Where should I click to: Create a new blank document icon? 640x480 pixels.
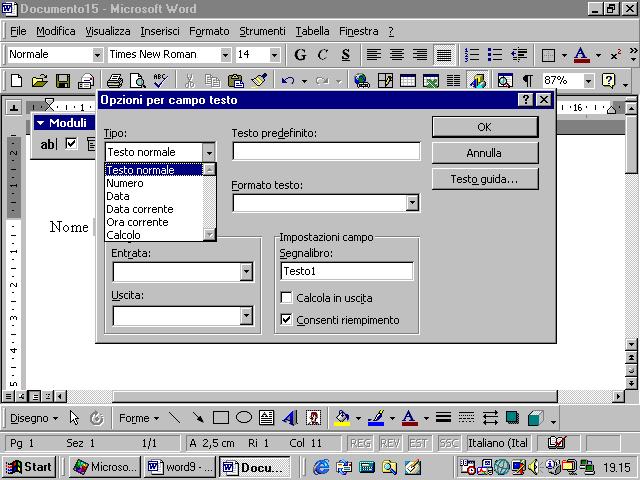pyautogui.click(x=16, y=81)
